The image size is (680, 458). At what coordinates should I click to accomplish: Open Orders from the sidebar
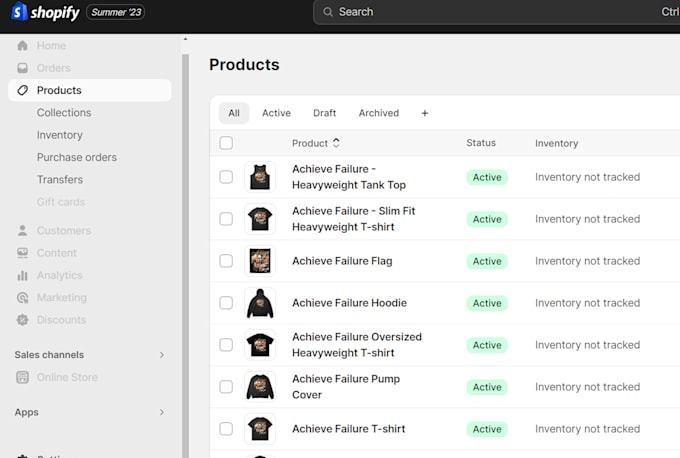[x=54, y=68]
